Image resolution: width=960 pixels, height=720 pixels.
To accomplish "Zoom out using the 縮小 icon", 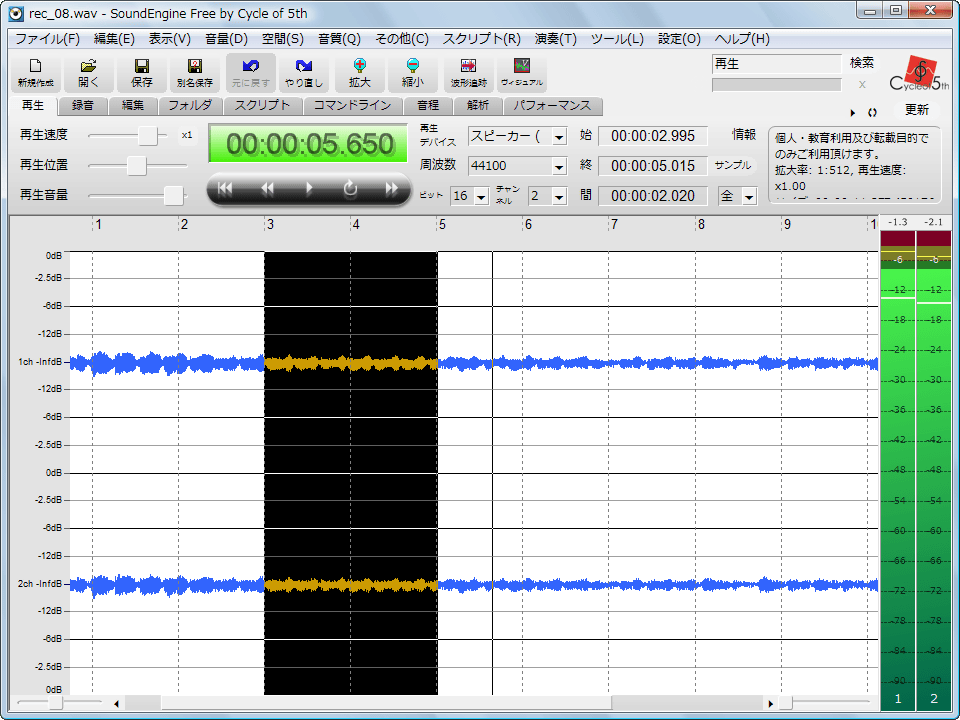I will tap(412, 72).
